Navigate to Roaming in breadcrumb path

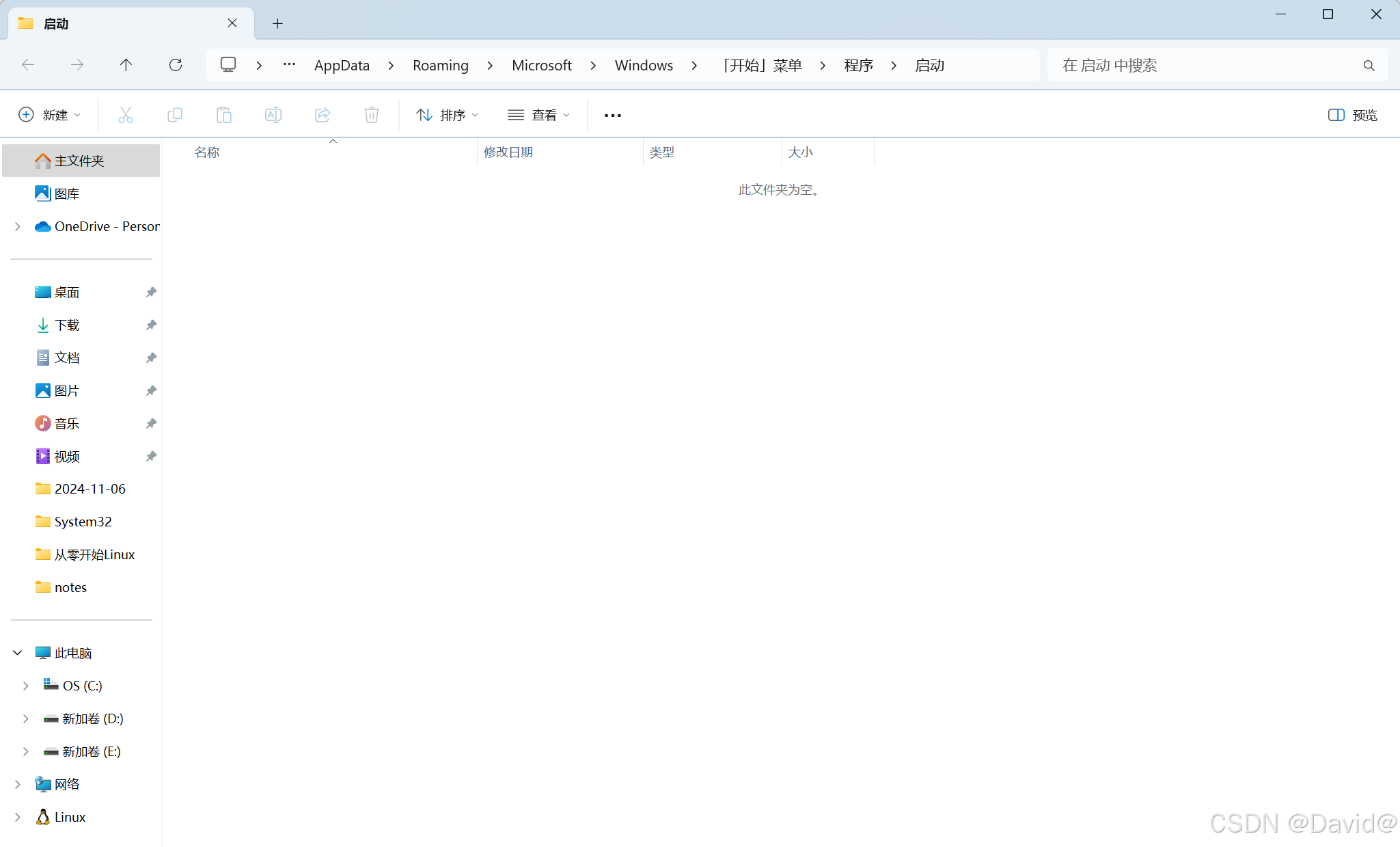[441, 65]
